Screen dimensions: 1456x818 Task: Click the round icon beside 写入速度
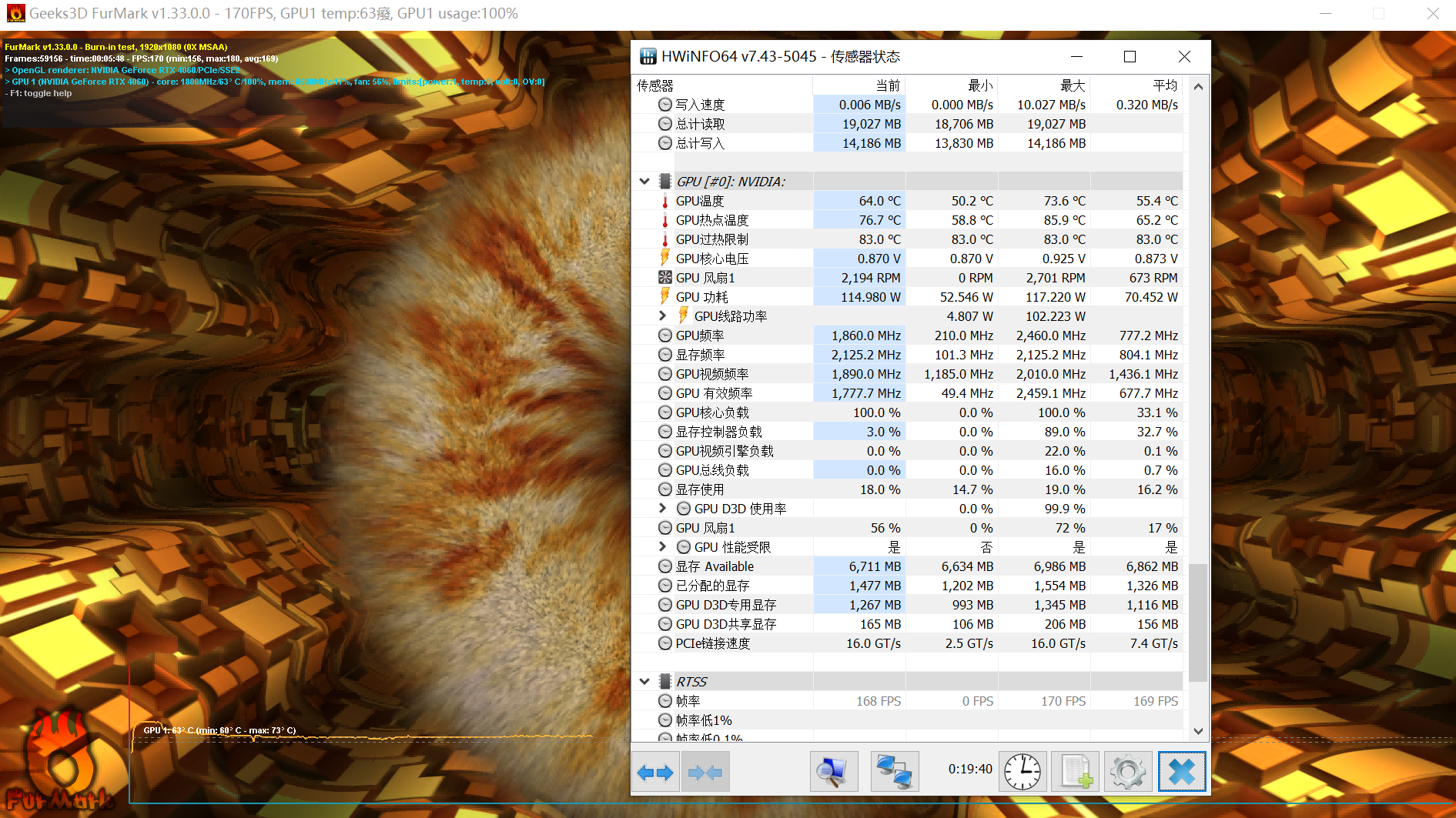tap(665, 105)
